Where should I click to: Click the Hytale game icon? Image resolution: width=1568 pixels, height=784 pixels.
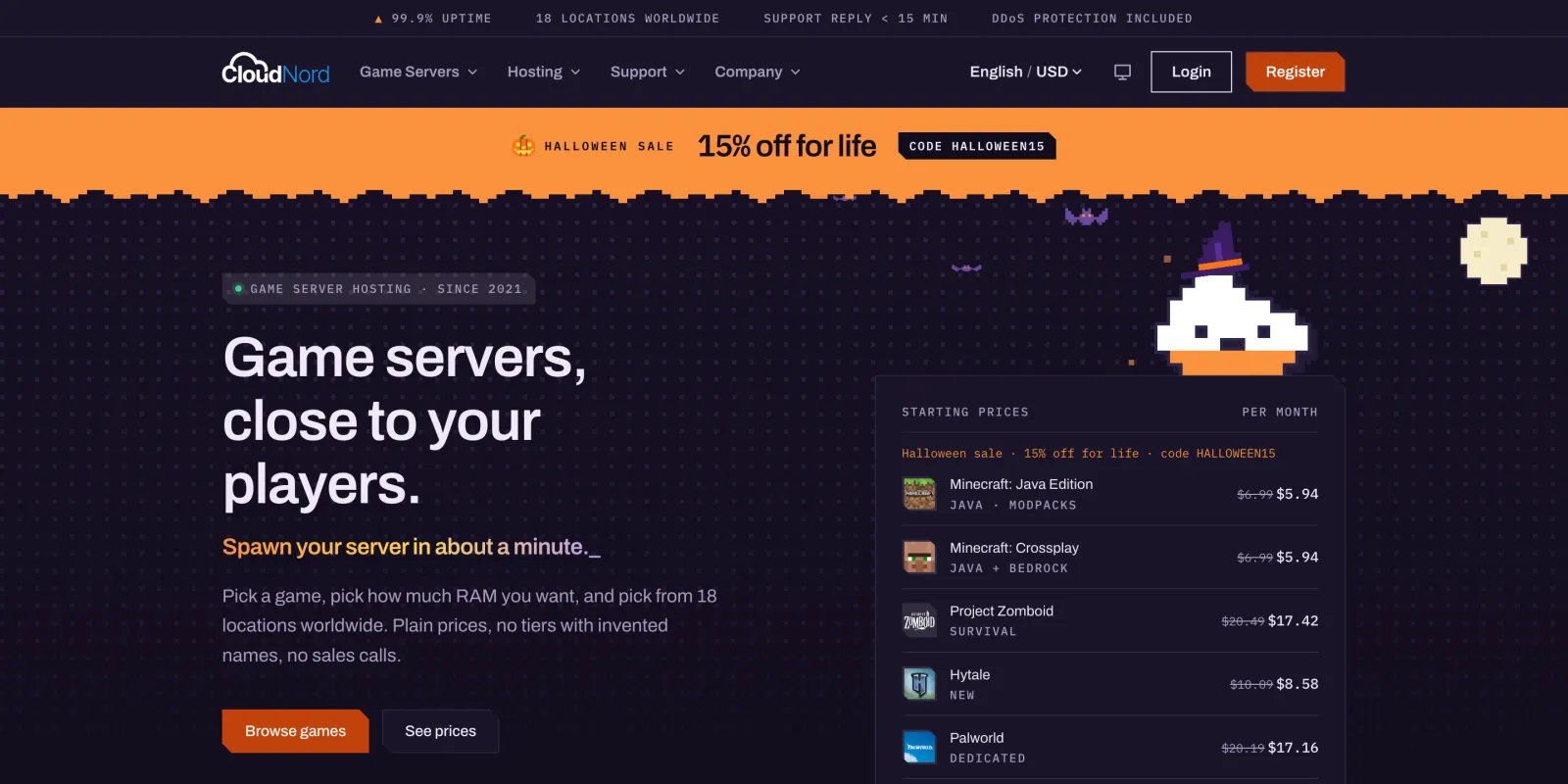pyautogui.click(x=919, y=683)
